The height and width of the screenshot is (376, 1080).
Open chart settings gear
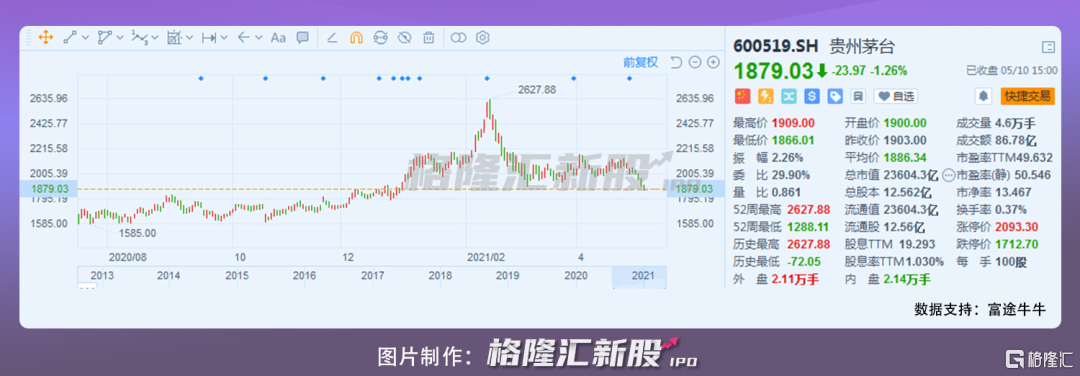483,38
